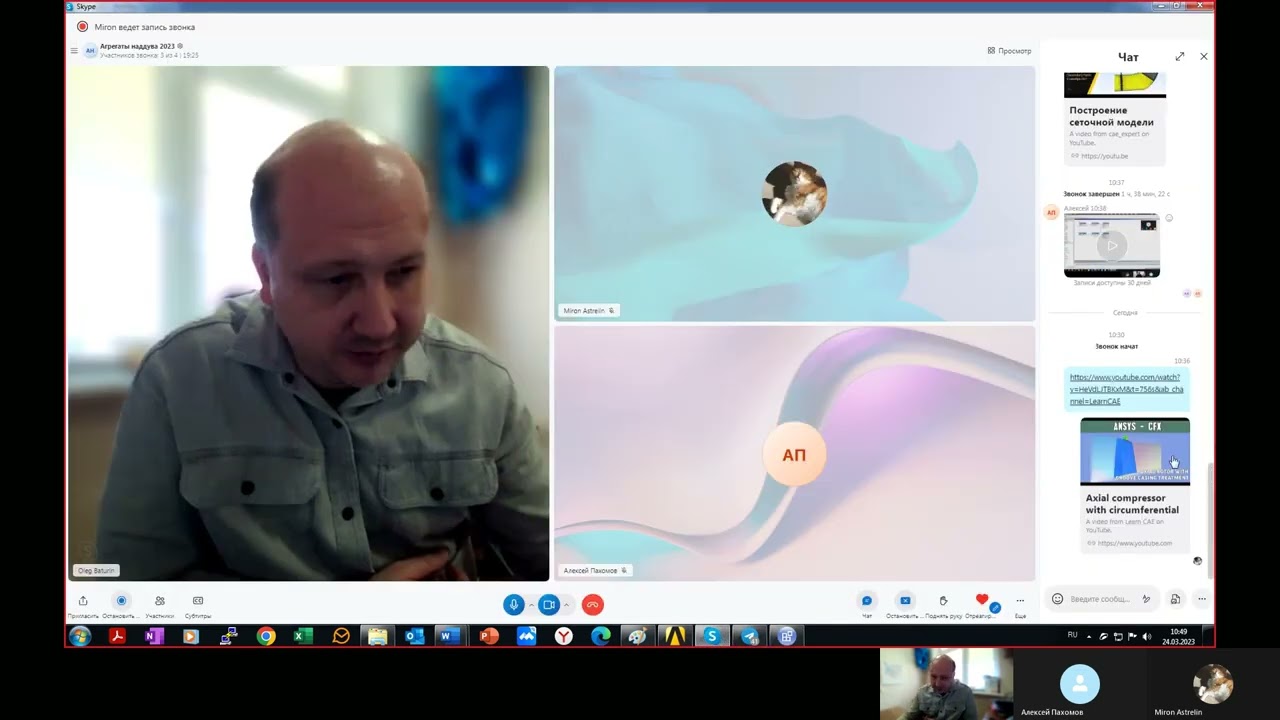
Task: Open OneNote from the taskbar
Action: click(154, 636)
